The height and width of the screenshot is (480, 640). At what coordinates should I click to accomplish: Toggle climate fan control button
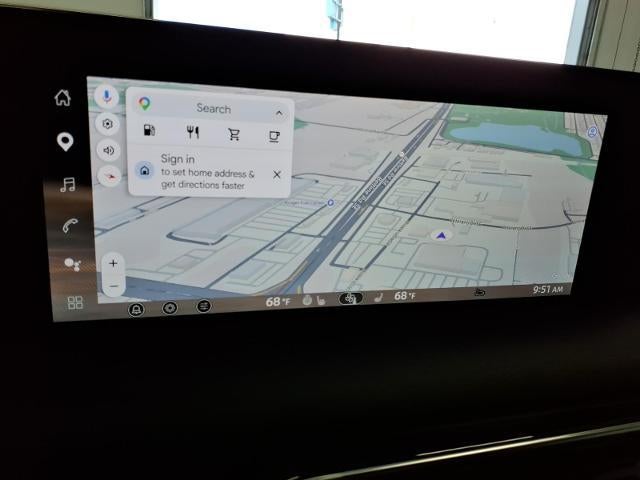point(351,299)
